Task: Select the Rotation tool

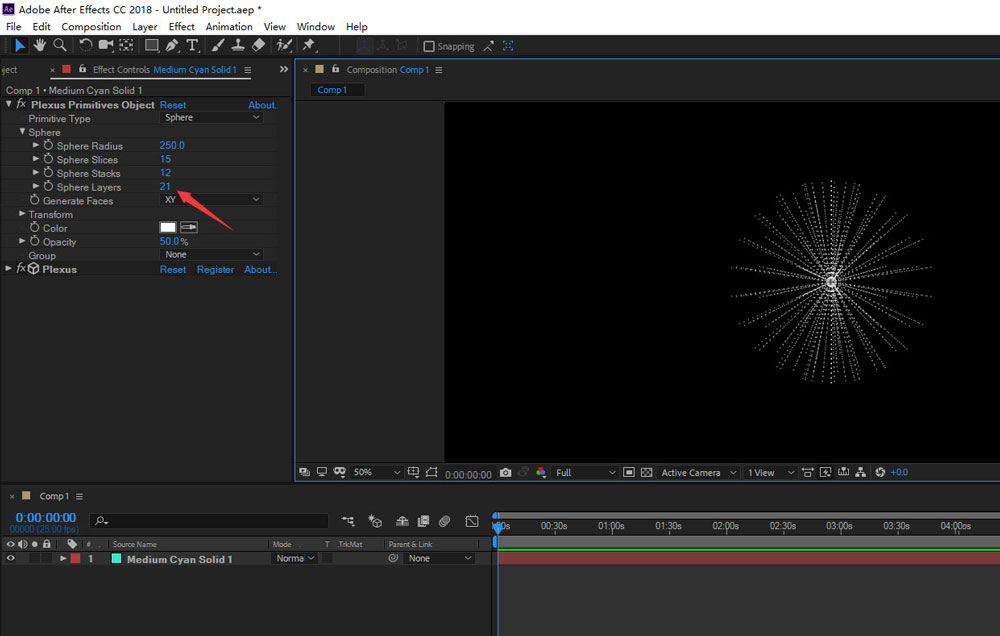Action: [x=86, y=45]
